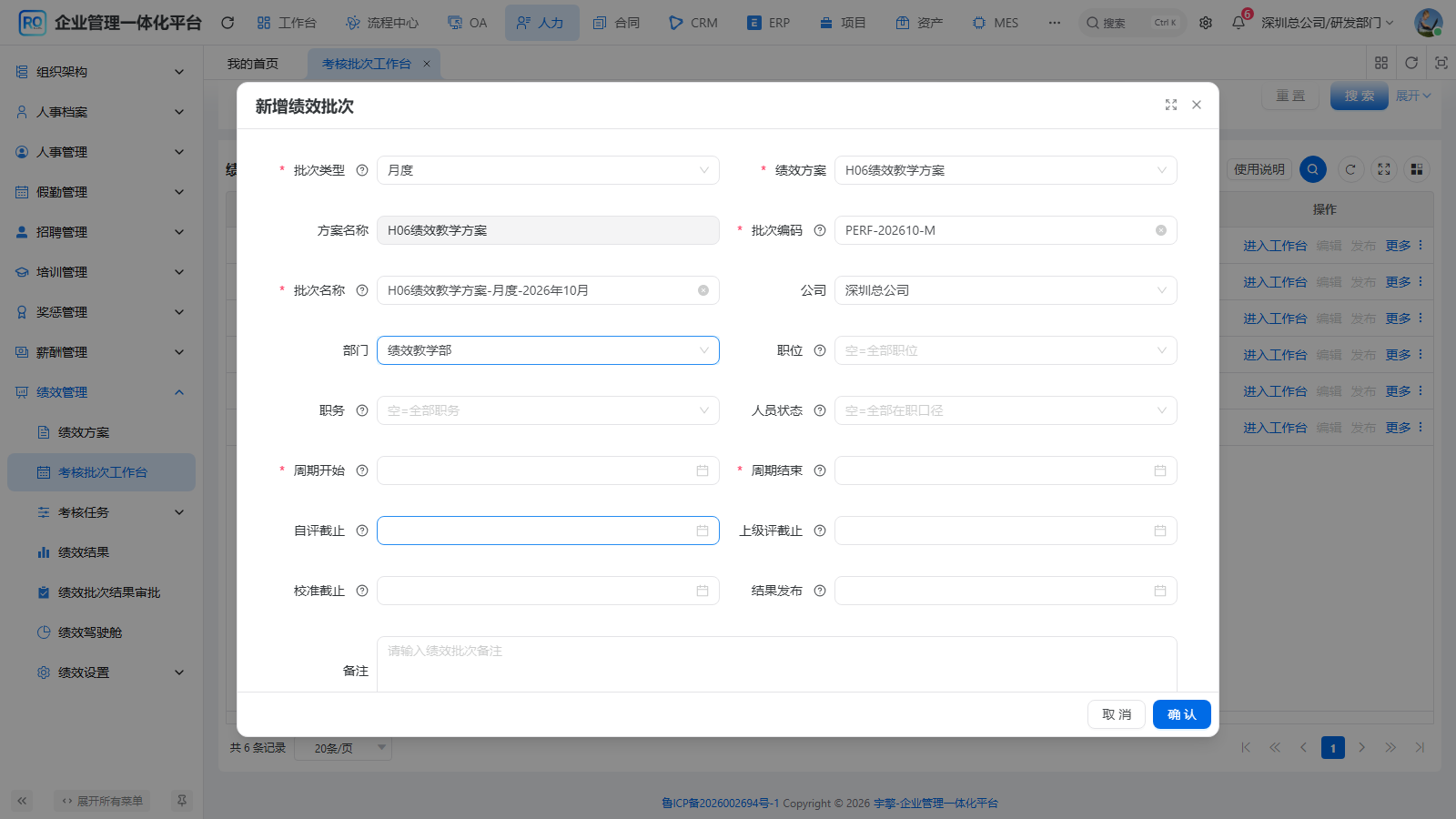Click the help icon beside 人员状态
Image resolution: width=1456 pixels, height=819 pixels.
click(820, 410)
